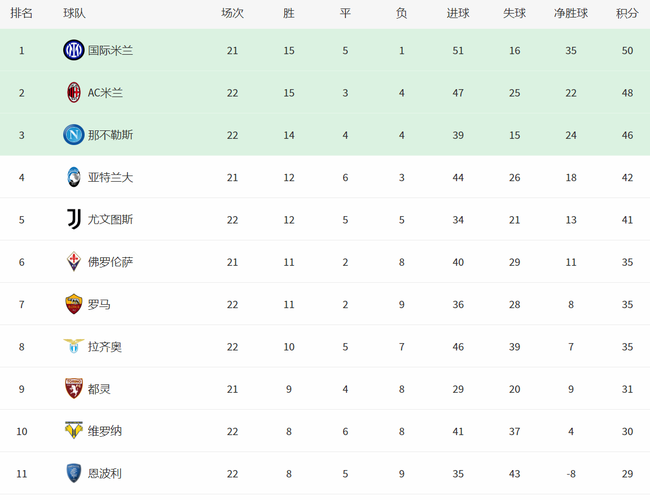Viewport: 650px width, 500px height.
Task: Click the 场次 column header
Action: 233,13
